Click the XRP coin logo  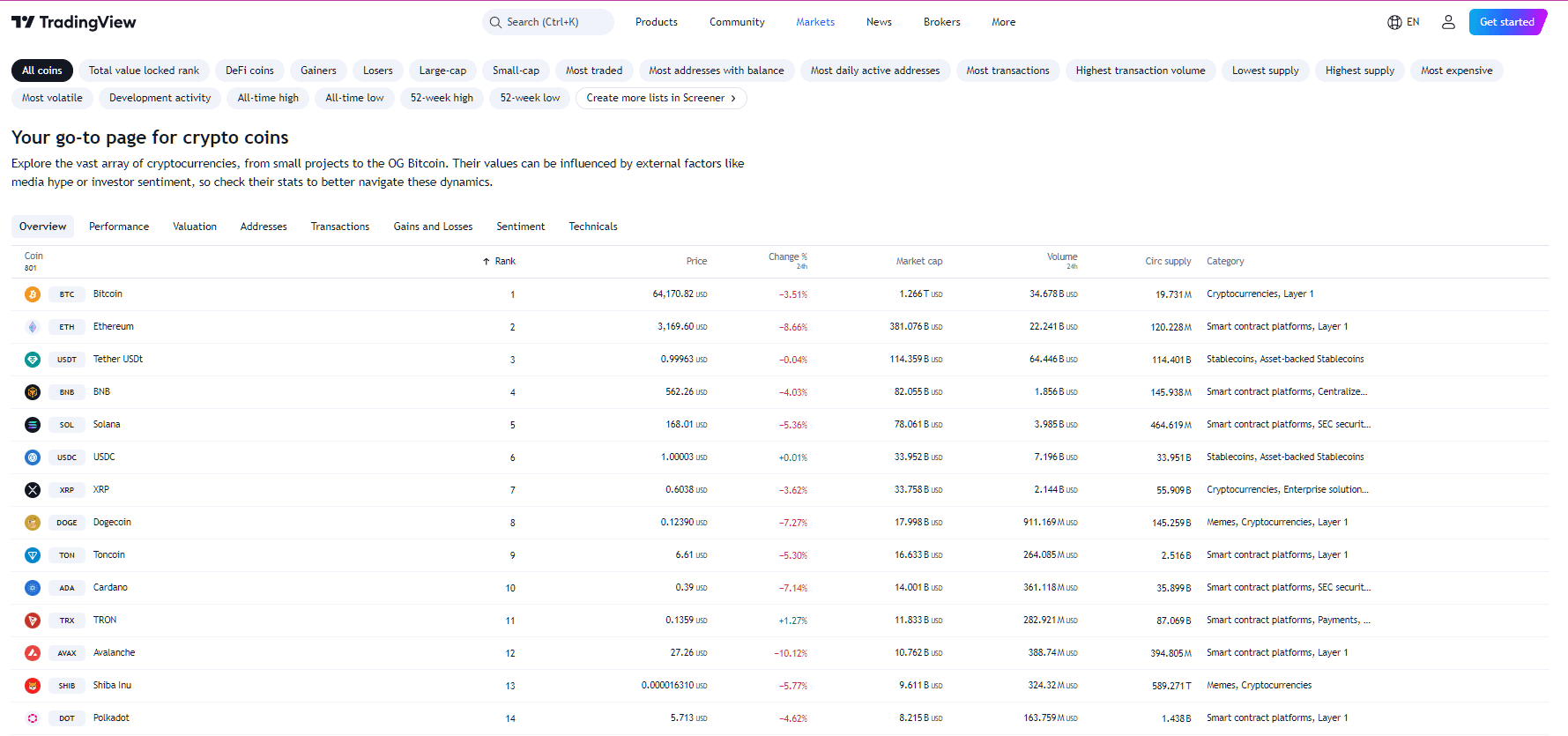tap(33, 490)
